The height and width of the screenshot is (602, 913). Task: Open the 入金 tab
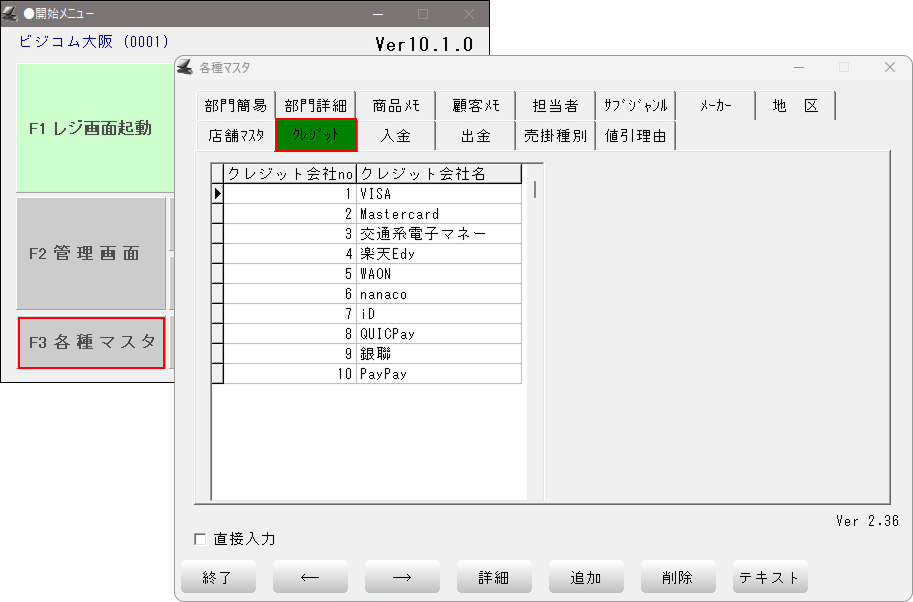tap(396, 136)
